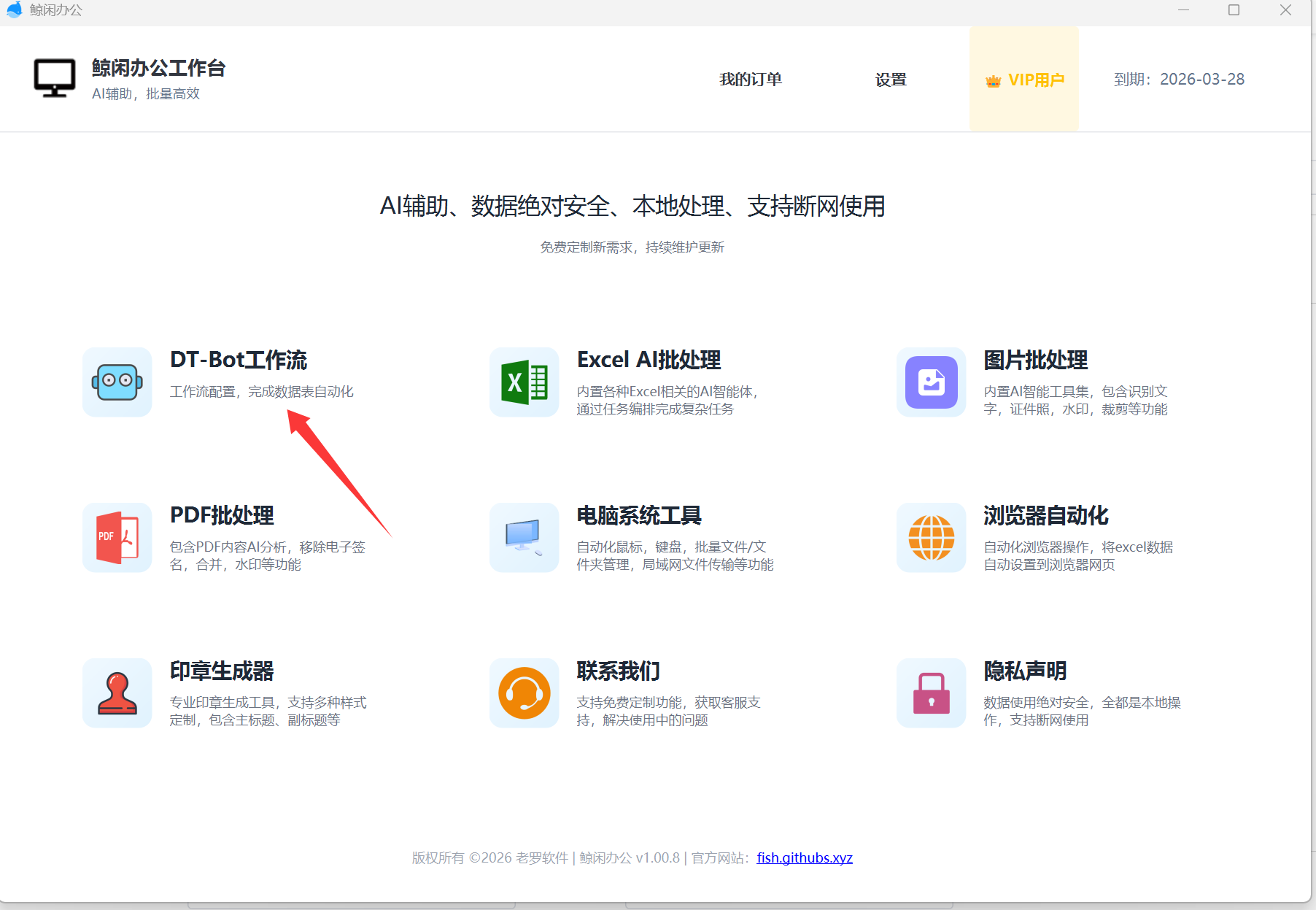Open the computer system tools monitor icon
1316x910 pixels.
[x=524, y=537]
